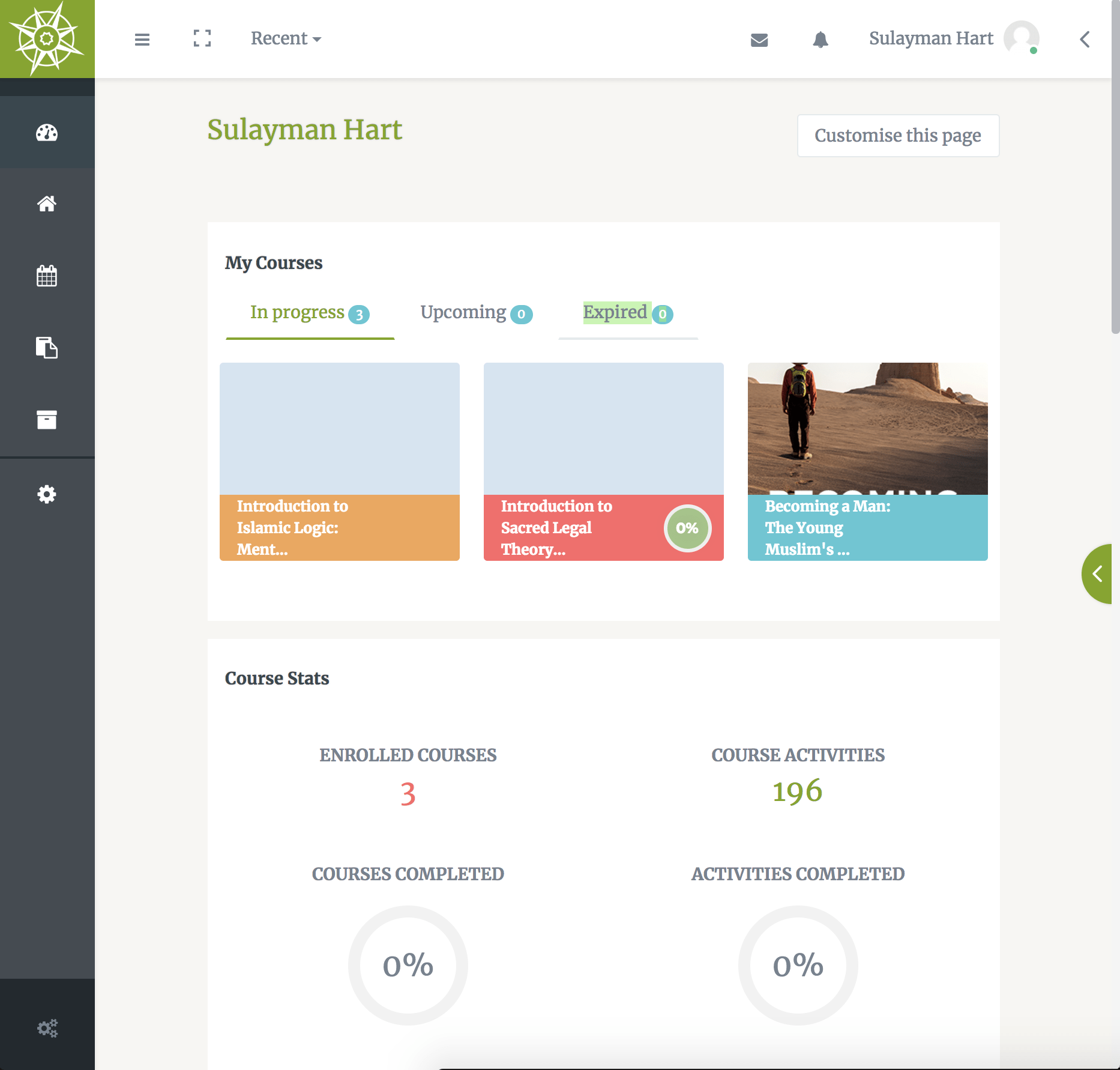Open messages envelope icon
The image size is (1120, 1070).
759,40
